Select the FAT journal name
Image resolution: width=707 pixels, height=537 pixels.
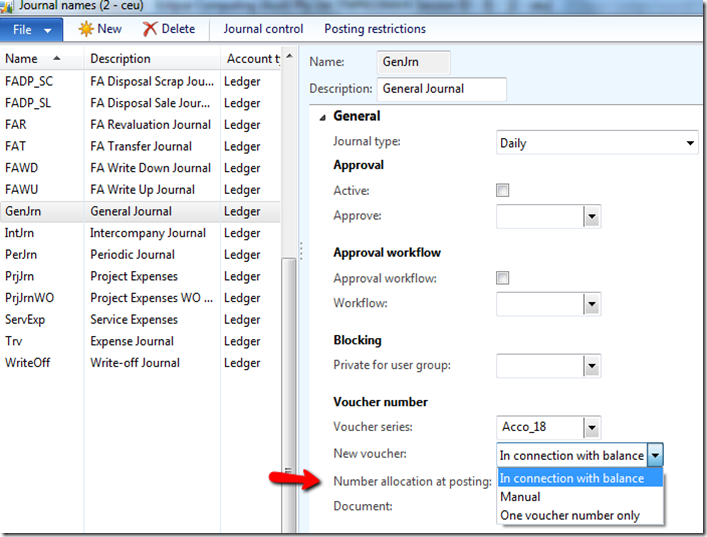pyautogui.click(x=15, y=147)
